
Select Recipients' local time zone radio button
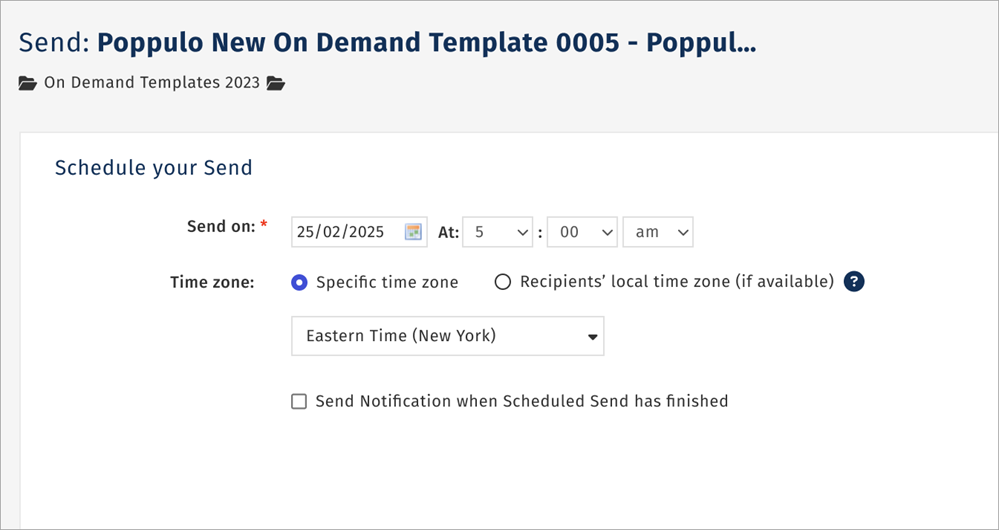[503, 283]
